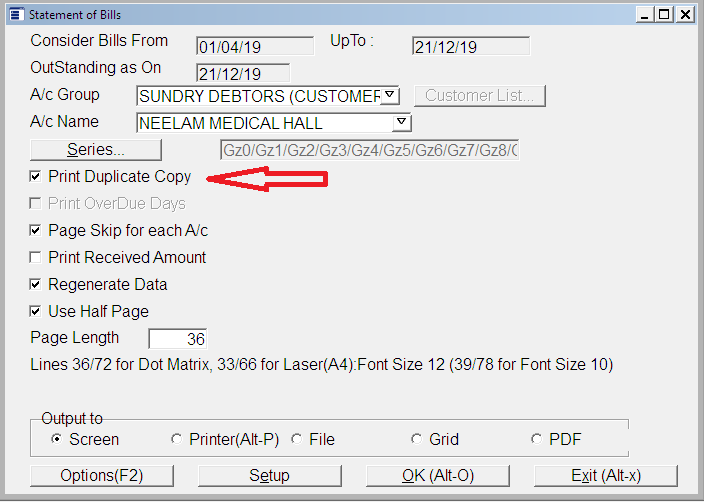Select Printer(Alt-P) output option
704x502 pixels.
176,439
